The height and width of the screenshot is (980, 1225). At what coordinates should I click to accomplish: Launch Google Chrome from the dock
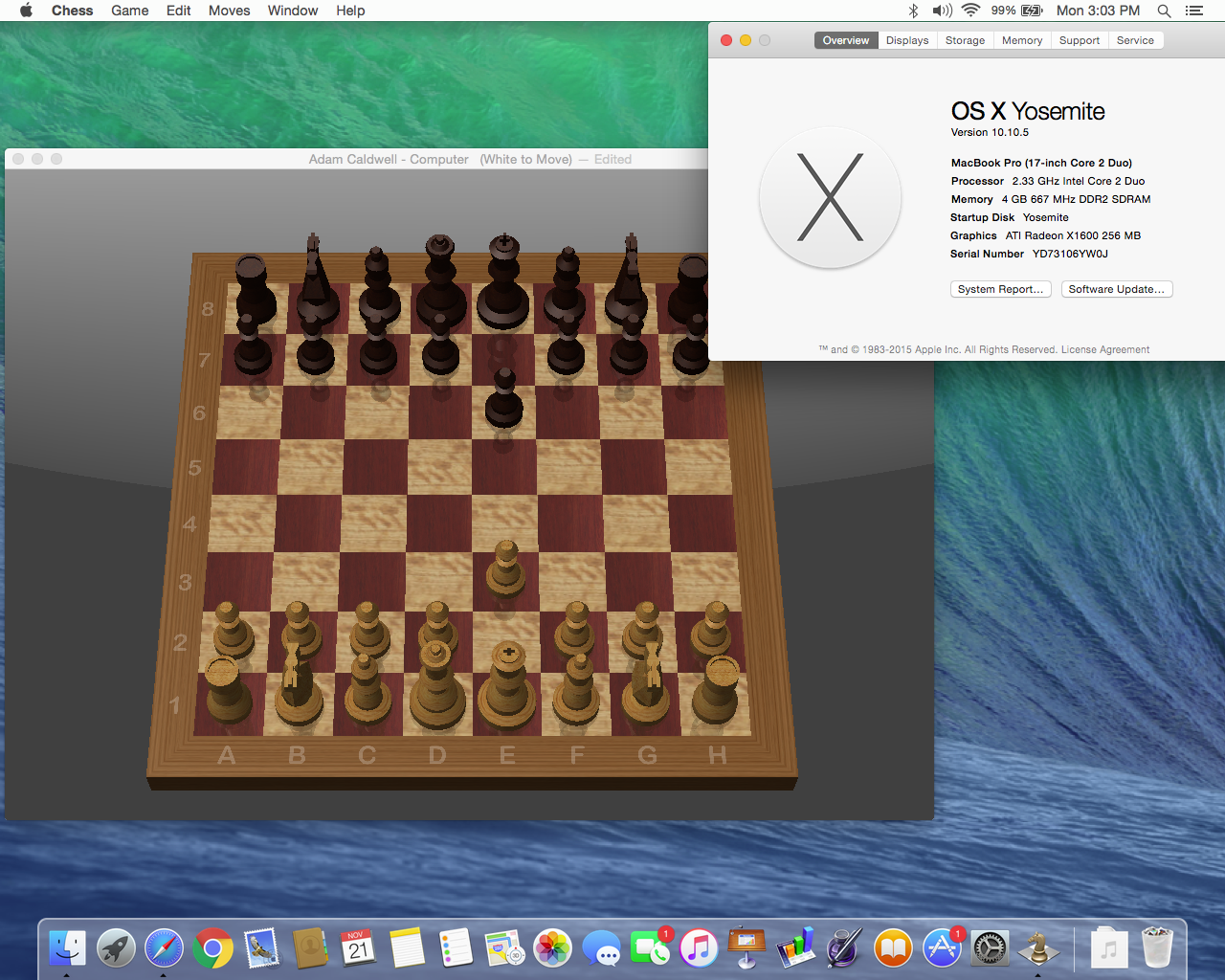pos(212,948)
